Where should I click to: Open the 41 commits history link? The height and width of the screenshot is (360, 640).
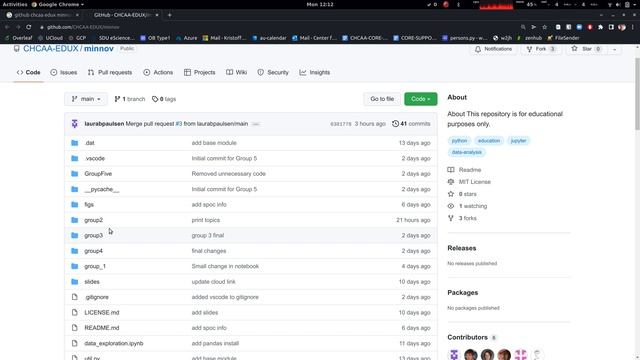[411, 124]
